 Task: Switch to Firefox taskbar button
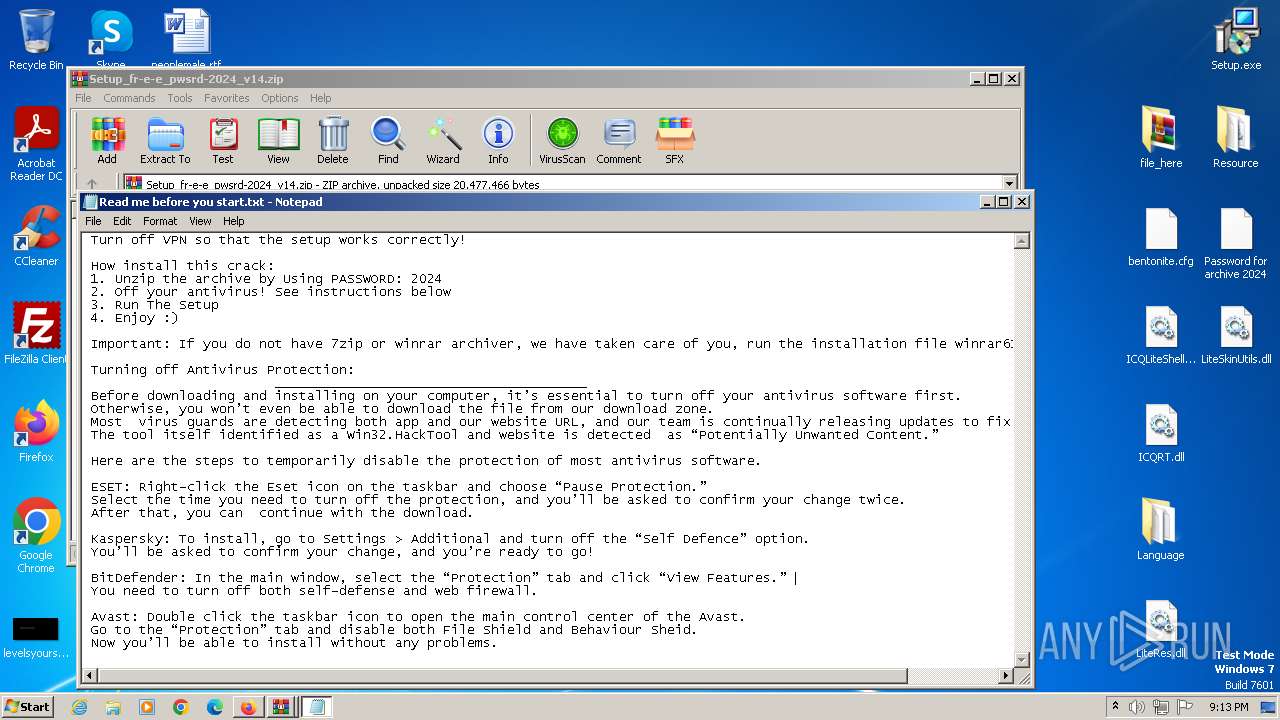coord(248,707)
